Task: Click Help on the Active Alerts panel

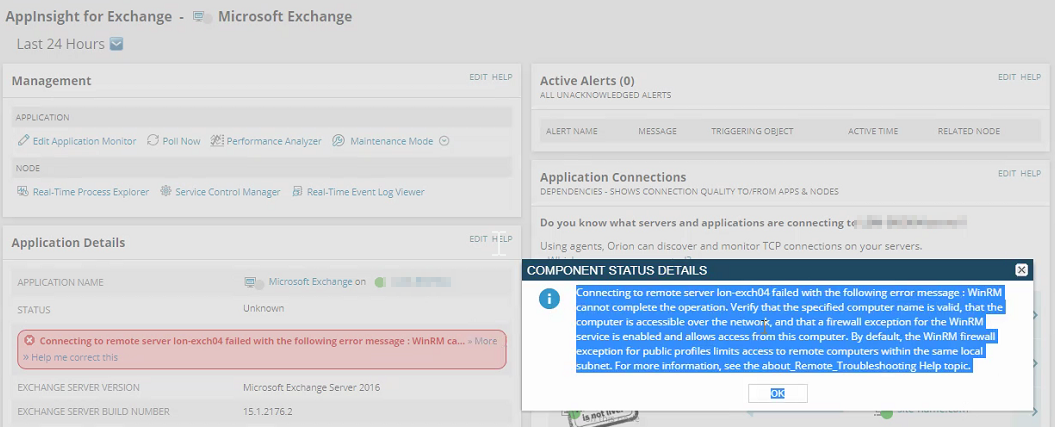Action: click(1030, 77)
